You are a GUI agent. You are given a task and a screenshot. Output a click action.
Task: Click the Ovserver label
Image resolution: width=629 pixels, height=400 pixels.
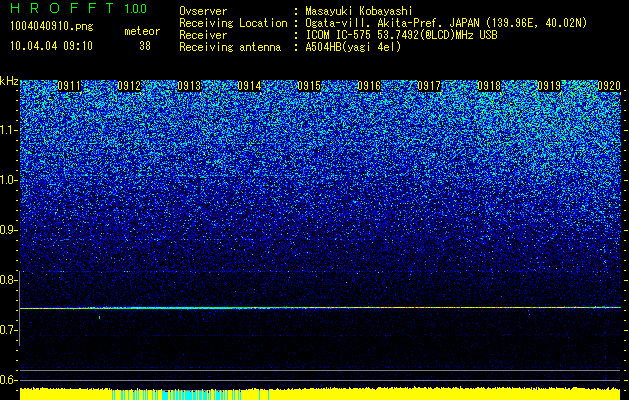(203, 12)
